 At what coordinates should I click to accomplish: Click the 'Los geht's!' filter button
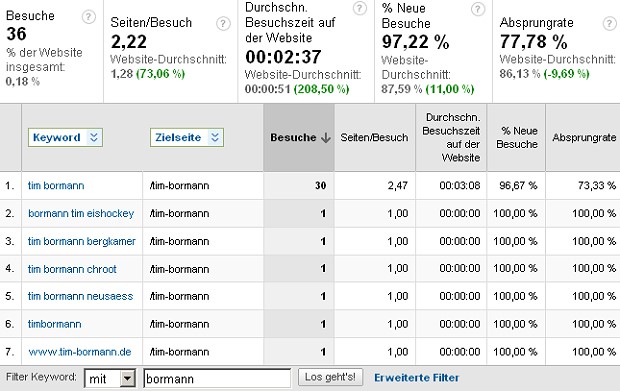coord(330,377)
